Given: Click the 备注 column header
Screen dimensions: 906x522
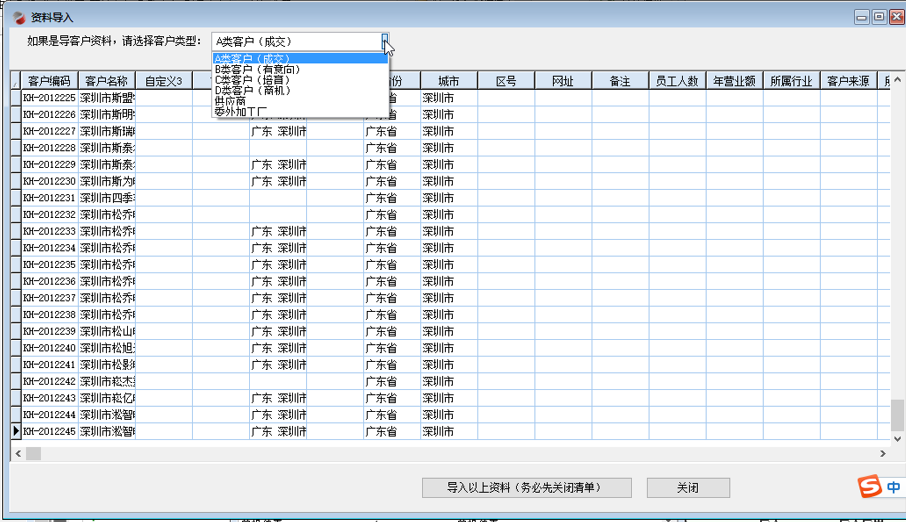Looking at the screenshot, I should click(x=620, y=81).
